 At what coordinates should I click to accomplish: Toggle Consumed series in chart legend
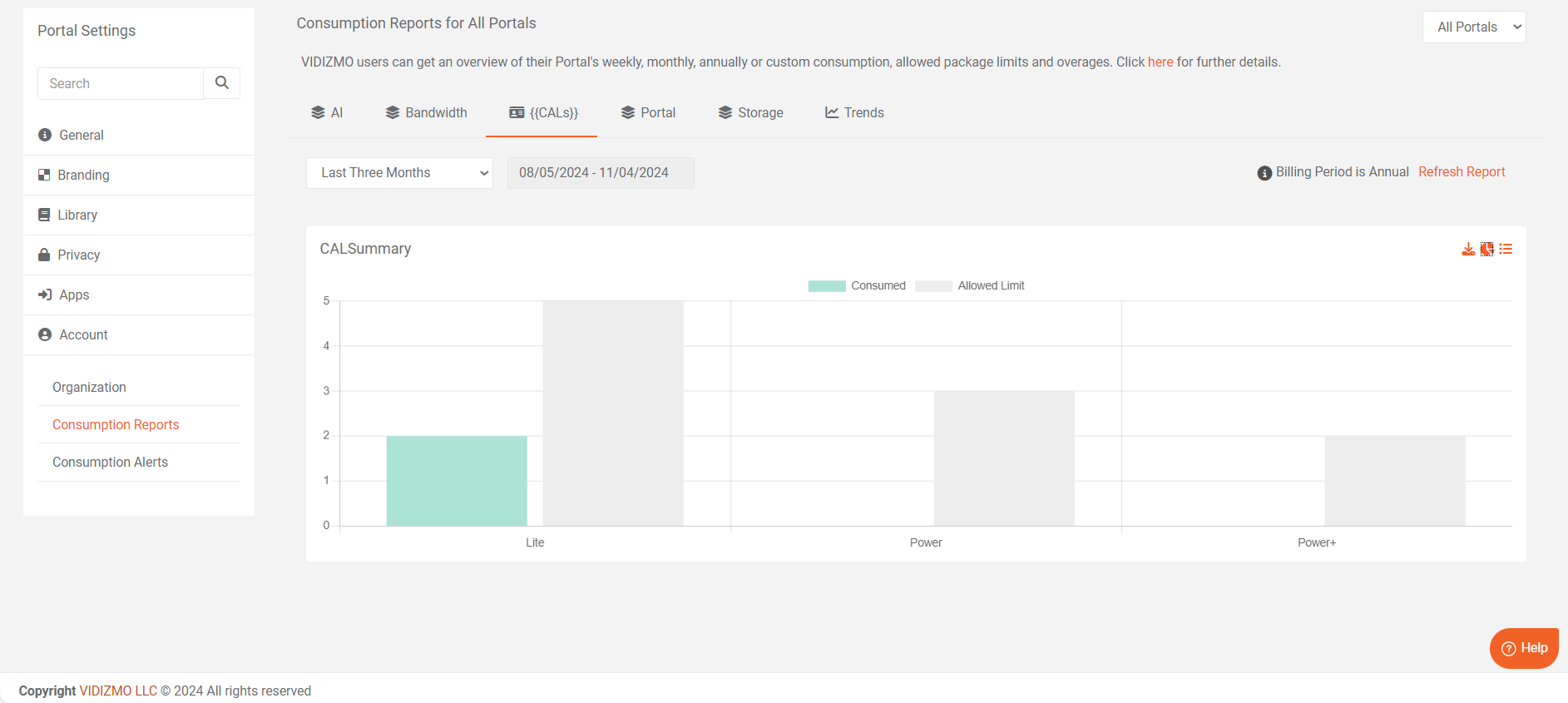[x=857, y=286]
